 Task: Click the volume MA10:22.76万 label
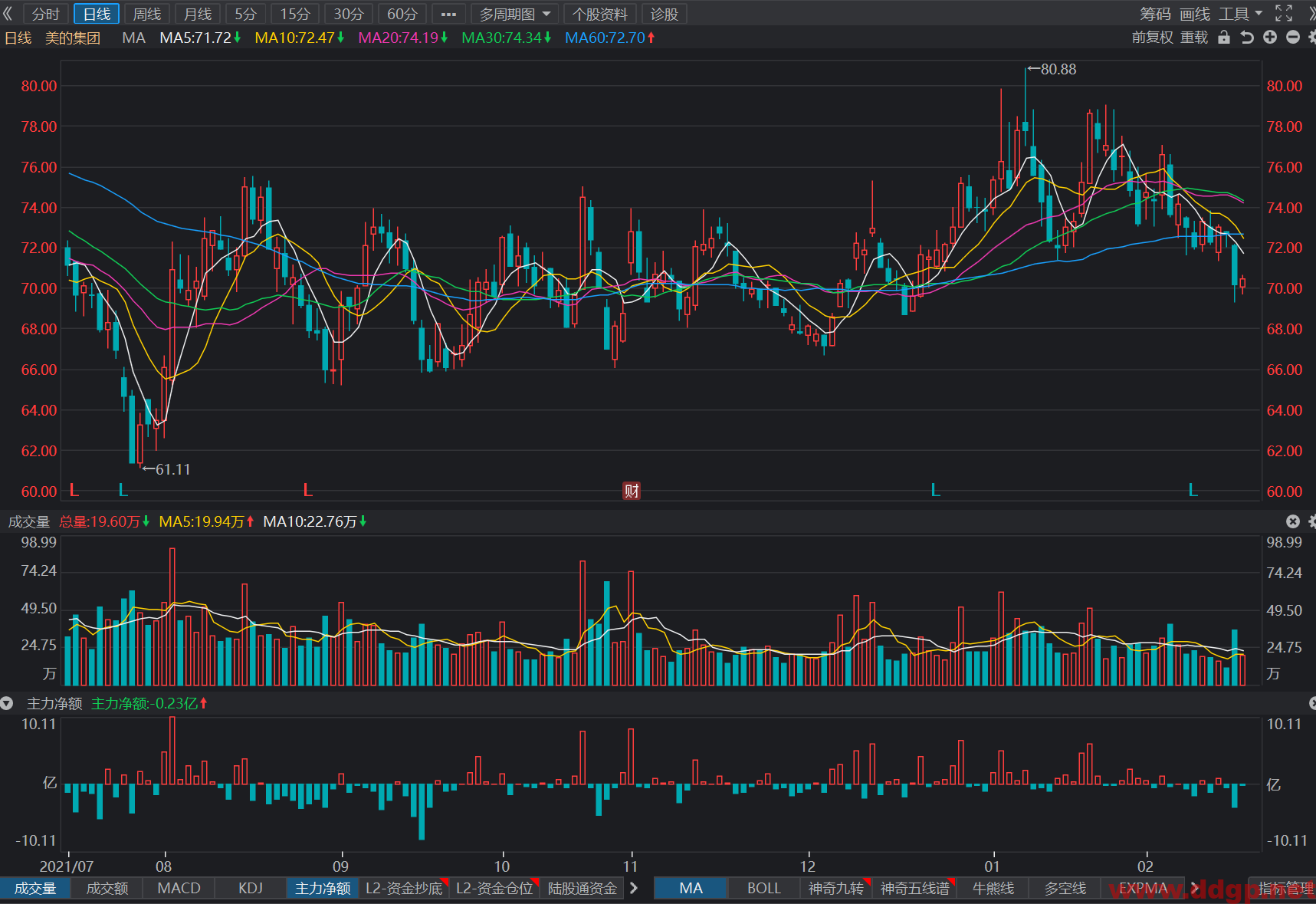315,521
